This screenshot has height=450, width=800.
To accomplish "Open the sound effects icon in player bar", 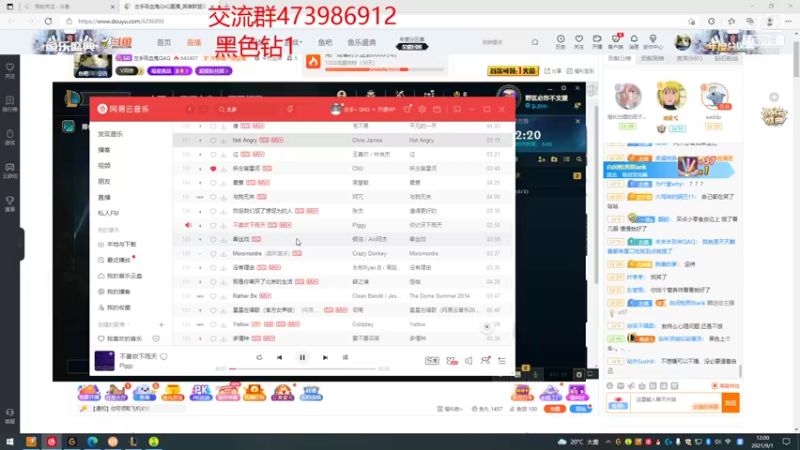I will 452,361.
